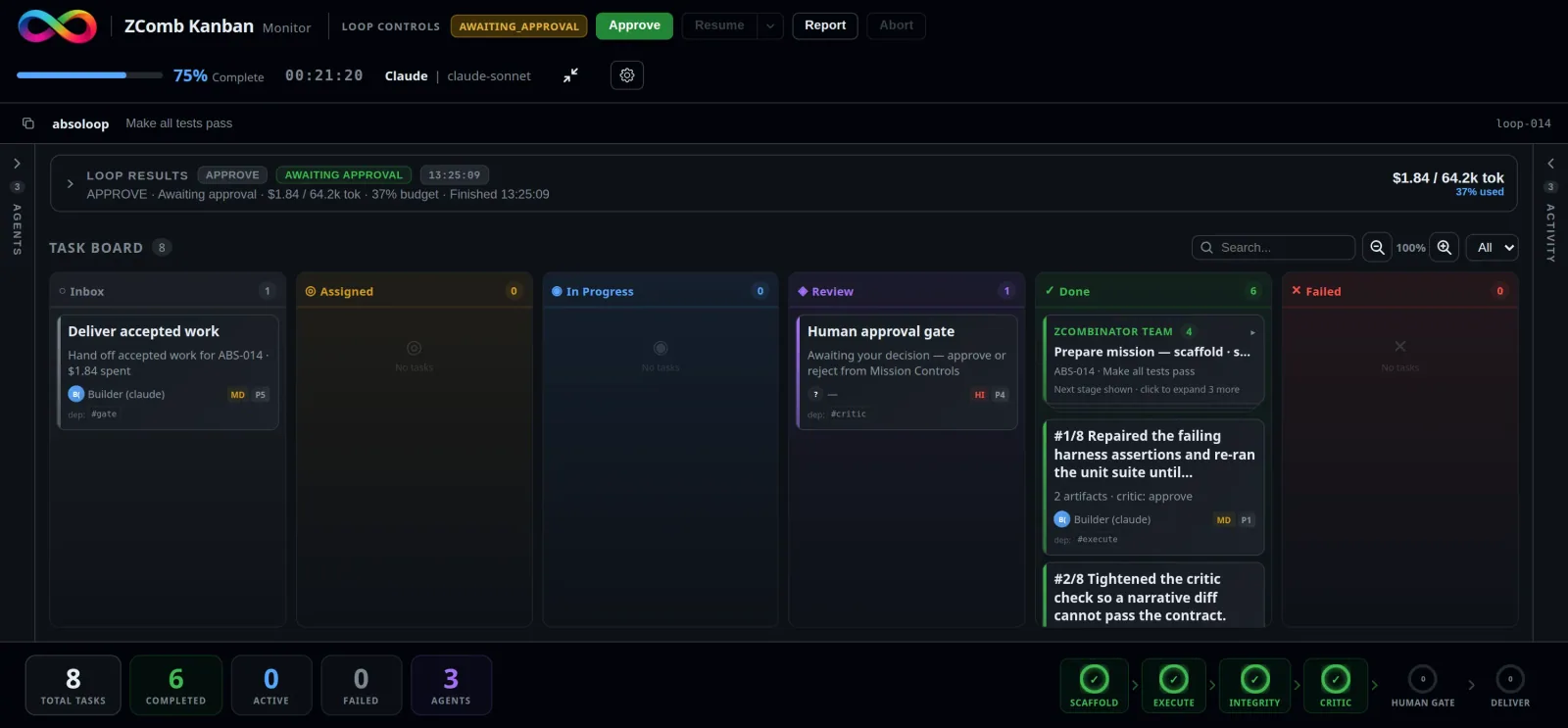Click the "$1.84 / 64.2k tok" cost readout
The width and height of the screenshot is (1568, 728).
click(x=1447, y=177)
